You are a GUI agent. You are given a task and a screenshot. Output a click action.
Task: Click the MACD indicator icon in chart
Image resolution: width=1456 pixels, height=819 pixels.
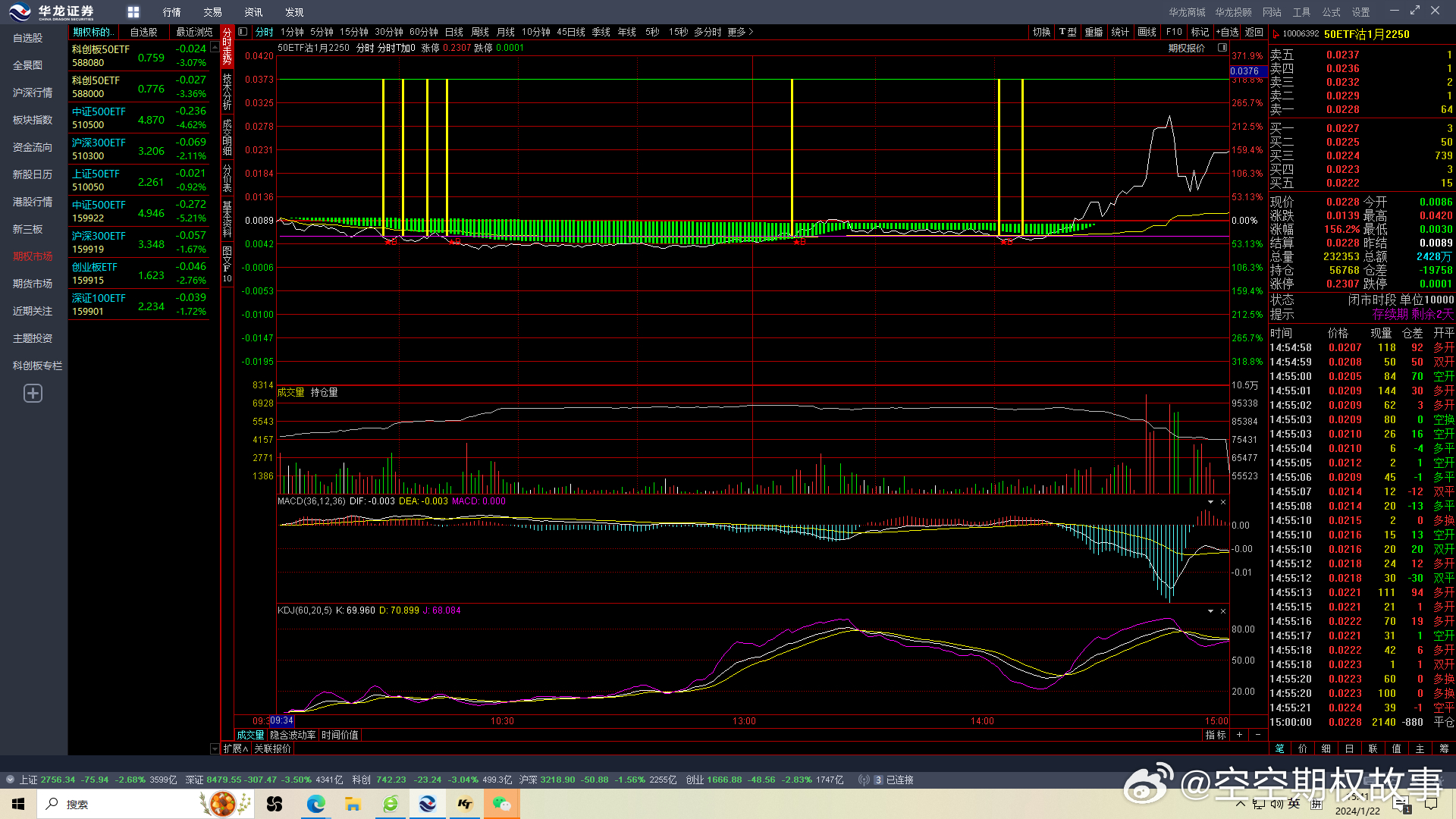309,501
